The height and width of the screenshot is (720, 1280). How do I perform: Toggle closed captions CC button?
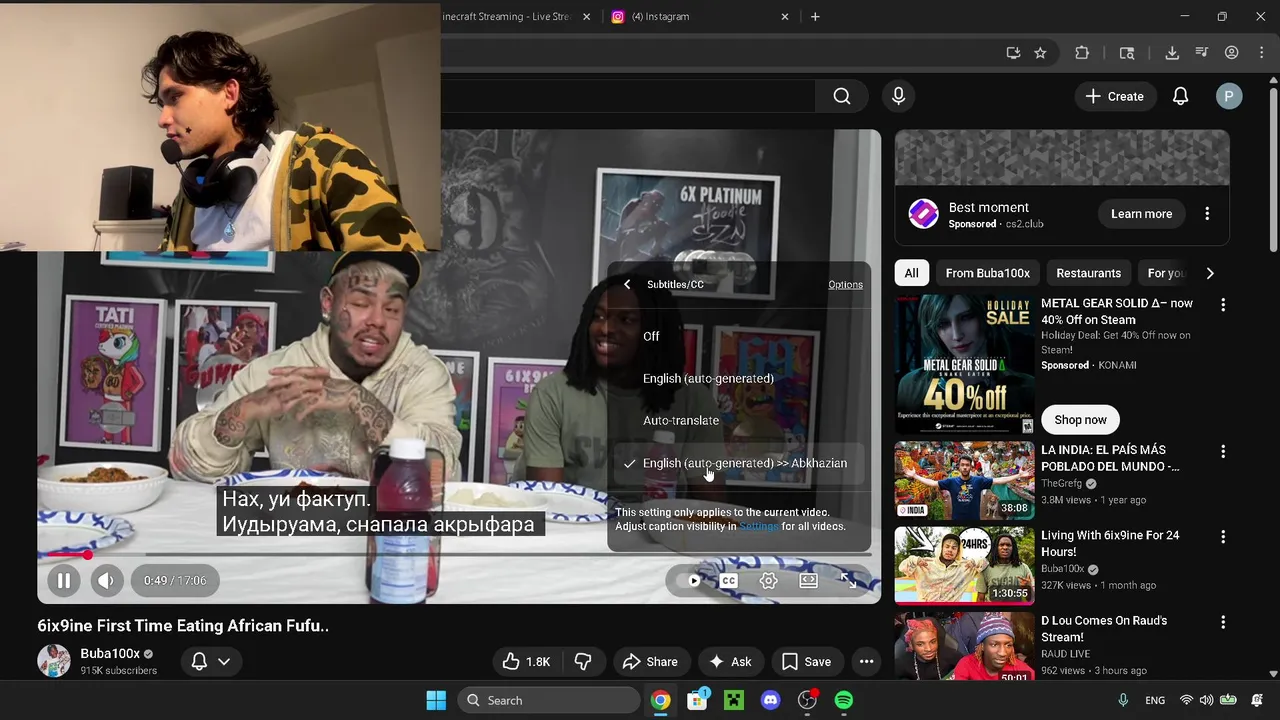(x=729, y=580)
